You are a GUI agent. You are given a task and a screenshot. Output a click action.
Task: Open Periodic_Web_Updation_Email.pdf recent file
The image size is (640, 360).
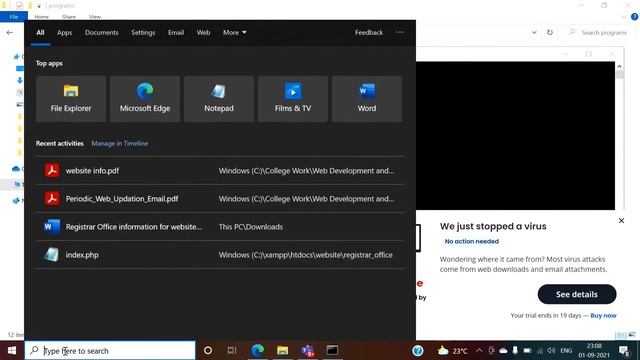point(220,199)
